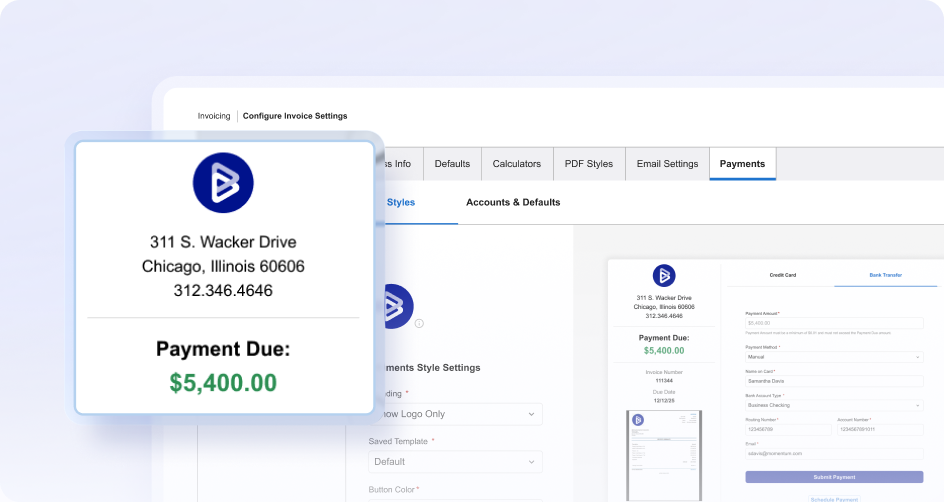Image resolution: width=944 pixels, height=502 pixels.
Task: Expand the Payment Method Manual dropdown
Action: click(834, 357)
